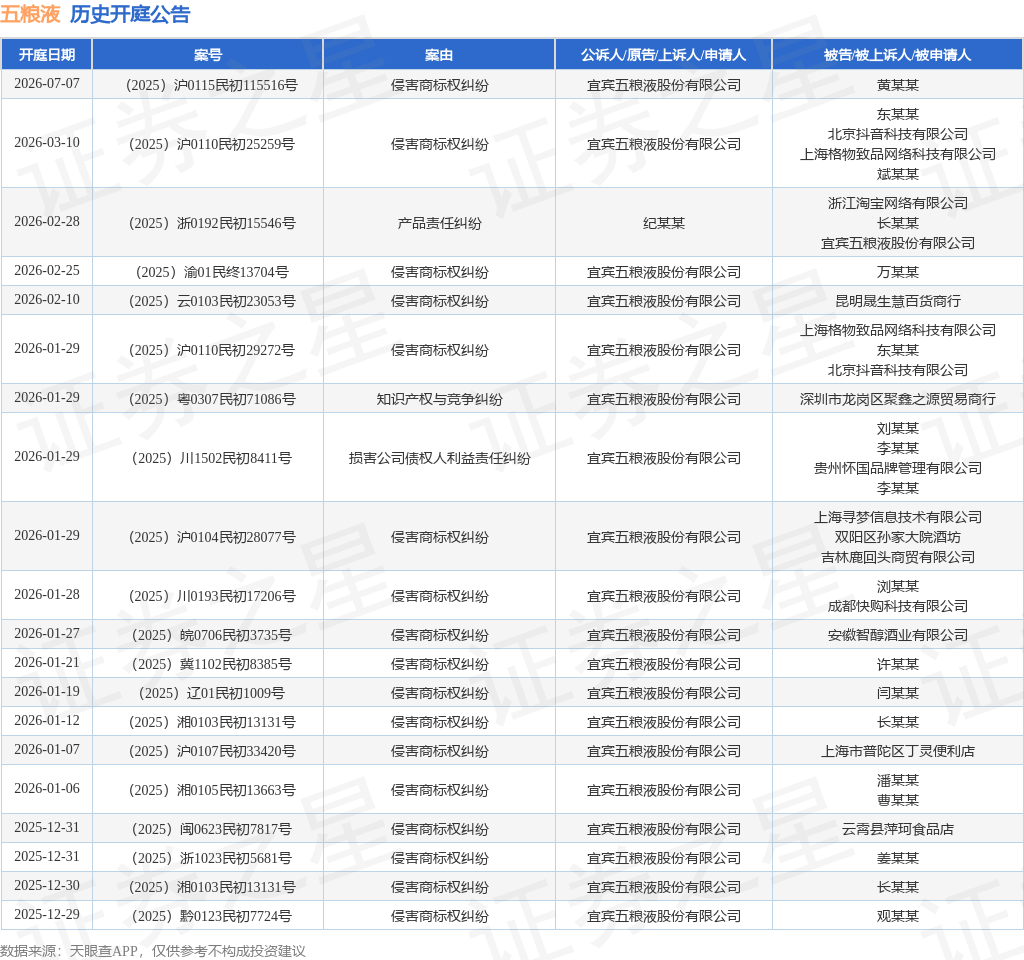Click the 知识产权与竞争纠纷 cause cell

439,399
